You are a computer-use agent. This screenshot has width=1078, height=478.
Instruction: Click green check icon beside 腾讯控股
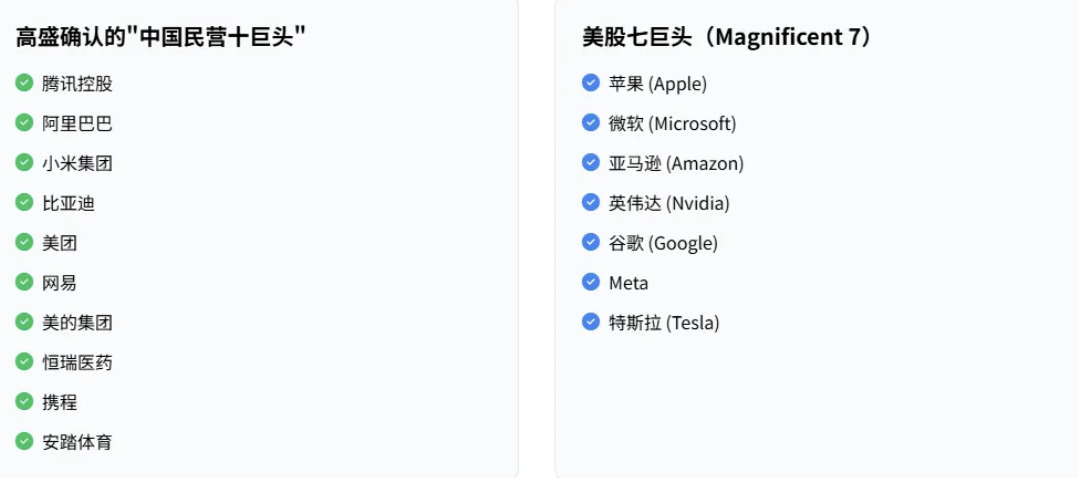24,83
